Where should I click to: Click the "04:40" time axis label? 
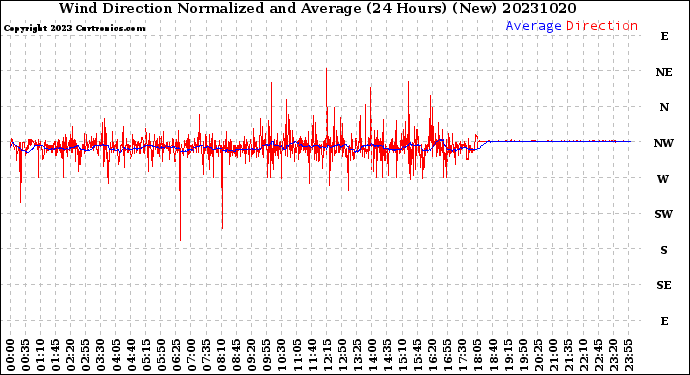pos(132,355)
